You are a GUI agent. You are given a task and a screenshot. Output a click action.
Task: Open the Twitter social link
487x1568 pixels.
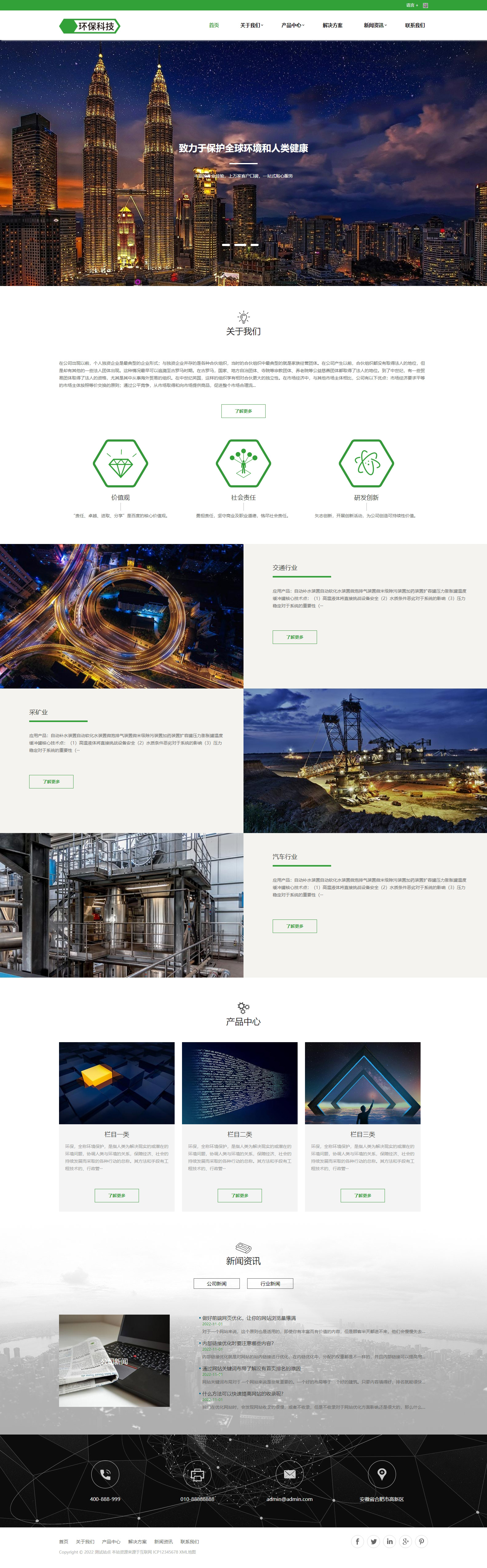(374, 1541)
